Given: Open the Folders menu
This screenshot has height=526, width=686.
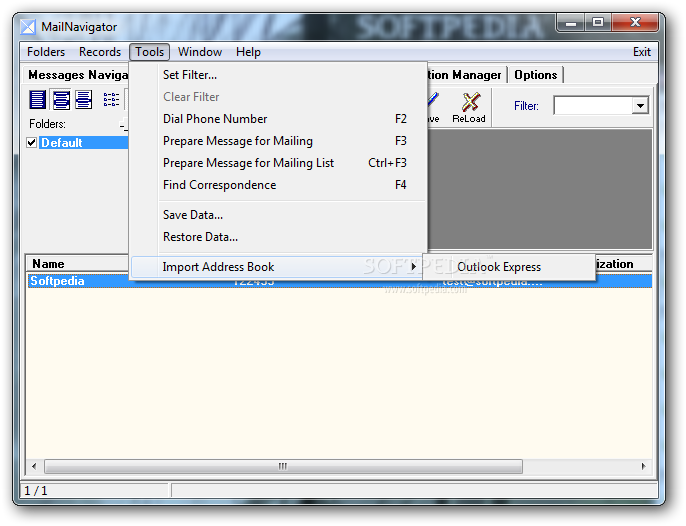Looking at the screenshot, I should 46,52.
